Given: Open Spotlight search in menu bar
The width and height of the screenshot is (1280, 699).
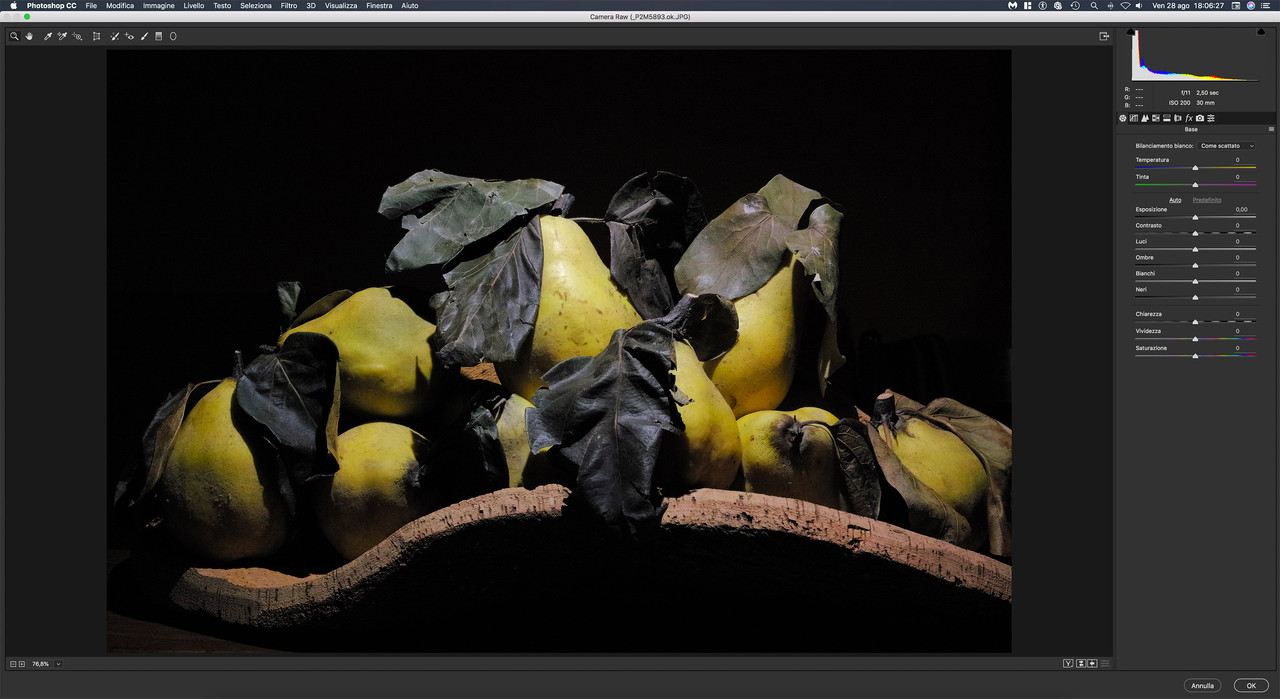Looking at the screenshot, I should click(1094, 5).
